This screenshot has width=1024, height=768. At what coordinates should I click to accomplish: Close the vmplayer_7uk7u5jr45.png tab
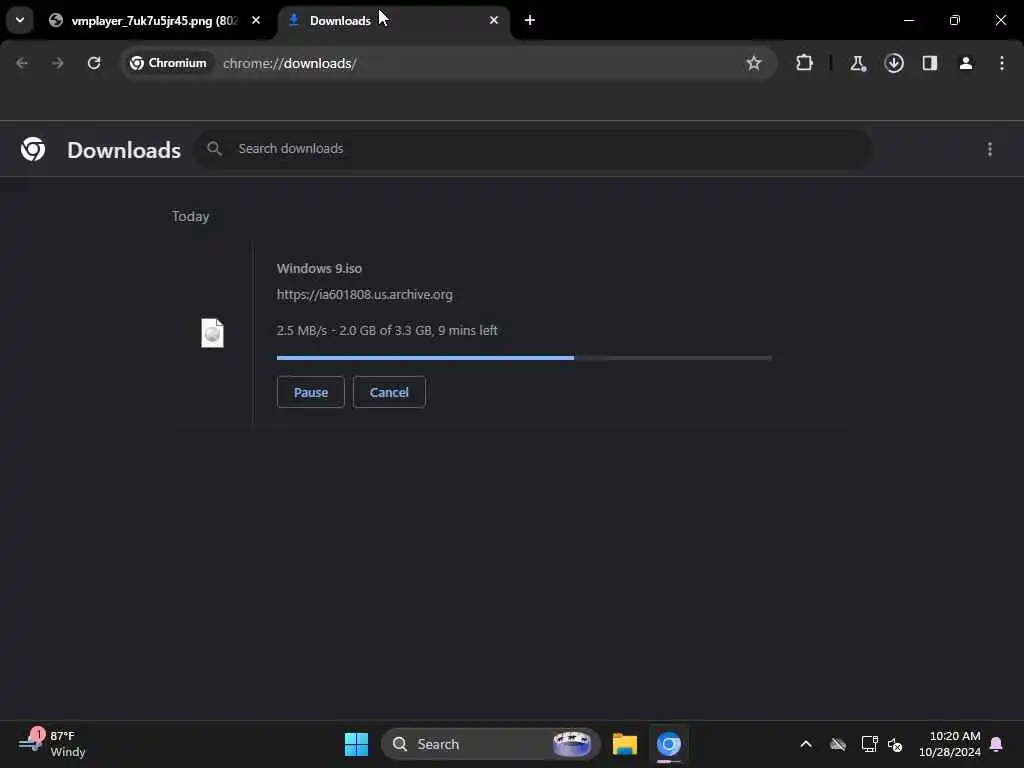click(256, 20)
